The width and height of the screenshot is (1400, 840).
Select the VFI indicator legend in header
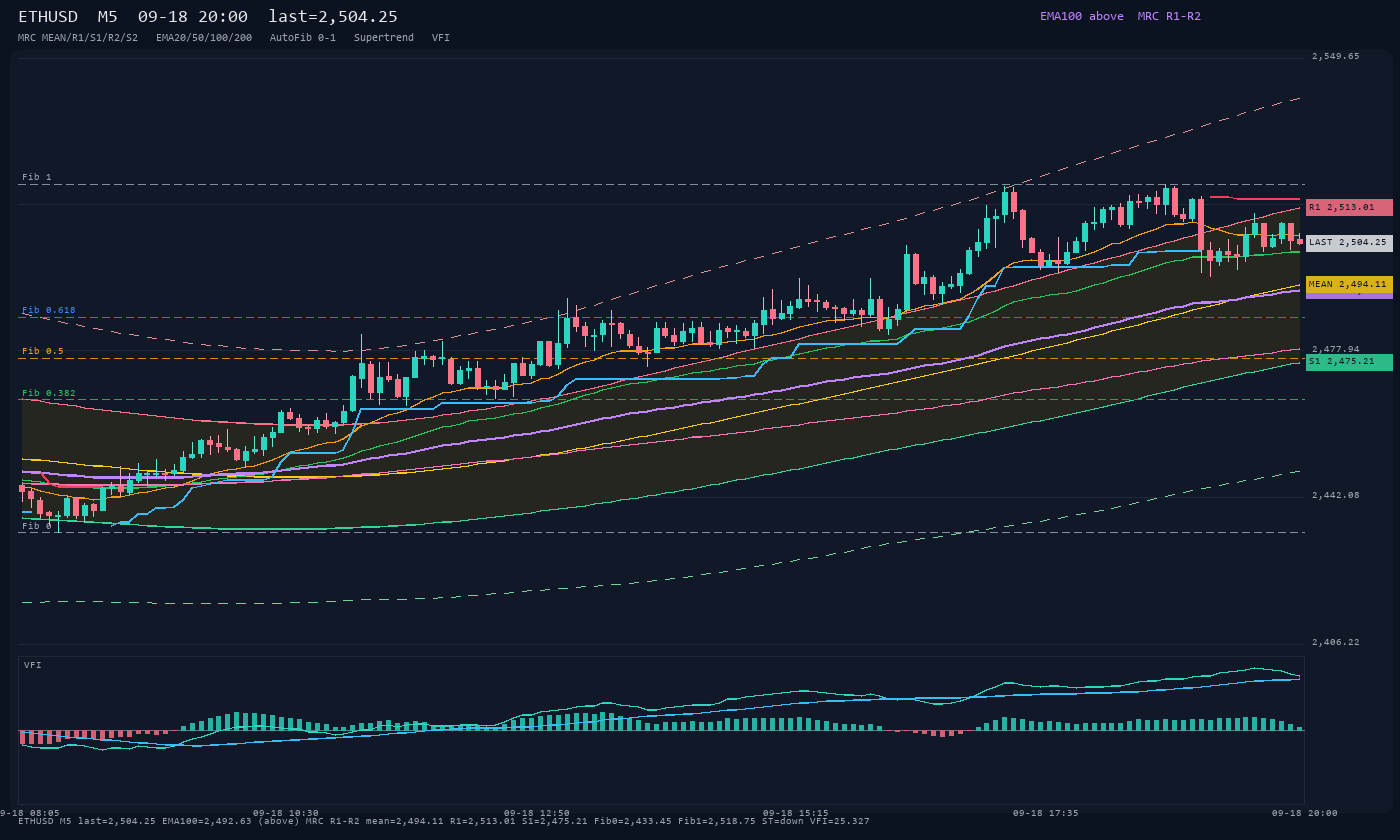pos(441,37)
